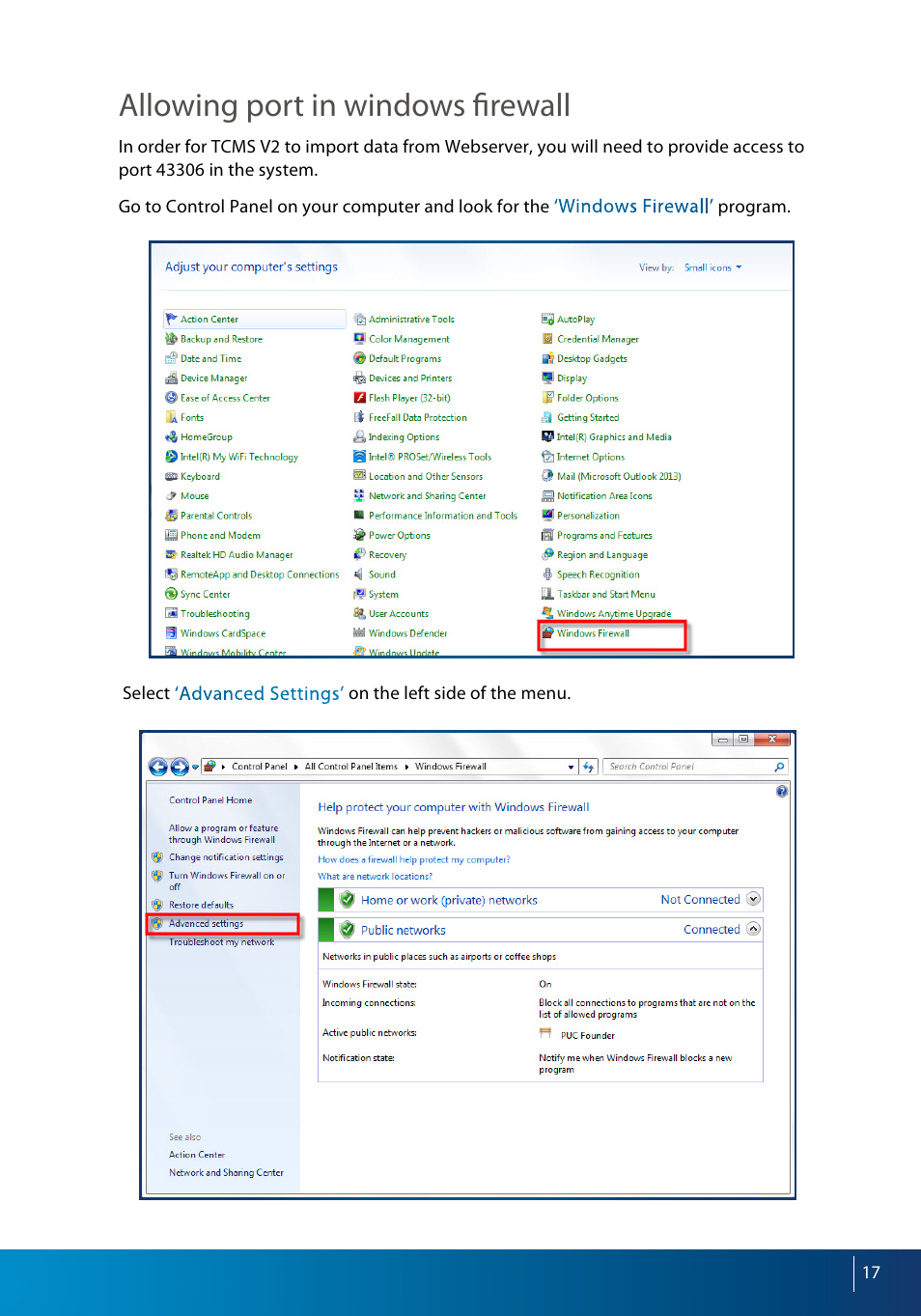Viewport: 921px width, 1316px height.
Task: Open 'Control Panel Home' link
Action: (210, 800)
